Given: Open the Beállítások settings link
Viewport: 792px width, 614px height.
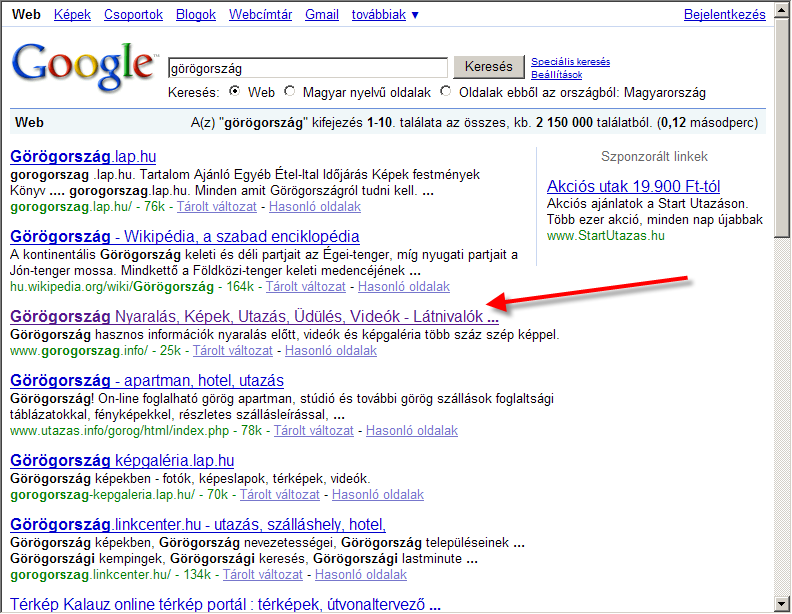Looking at the screenshot, I should click(x=556, y=75).
